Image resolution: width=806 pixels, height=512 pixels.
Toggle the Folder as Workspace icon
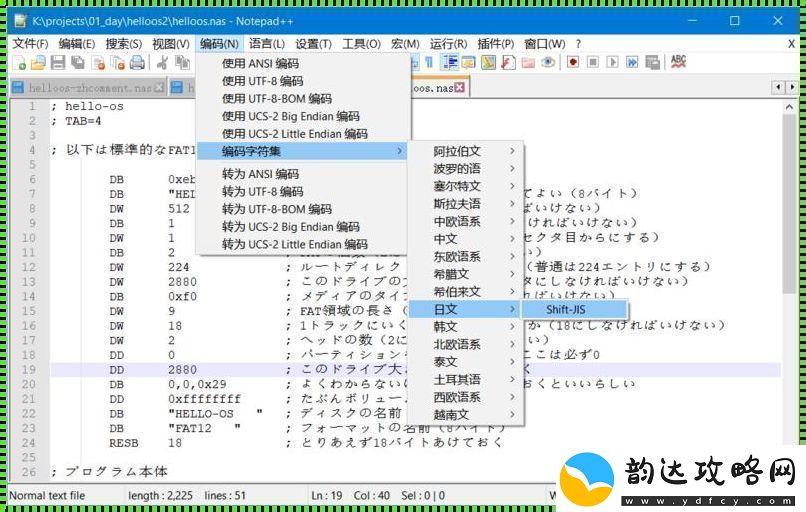pyautogui.click(x=528, y=63)
